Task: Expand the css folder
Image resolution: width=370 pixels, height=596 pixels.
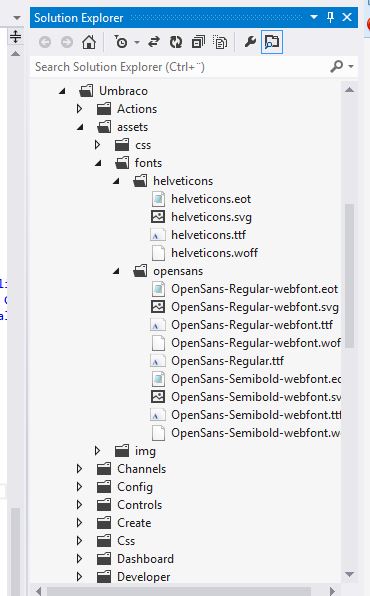Action: [x=97, y=145]
